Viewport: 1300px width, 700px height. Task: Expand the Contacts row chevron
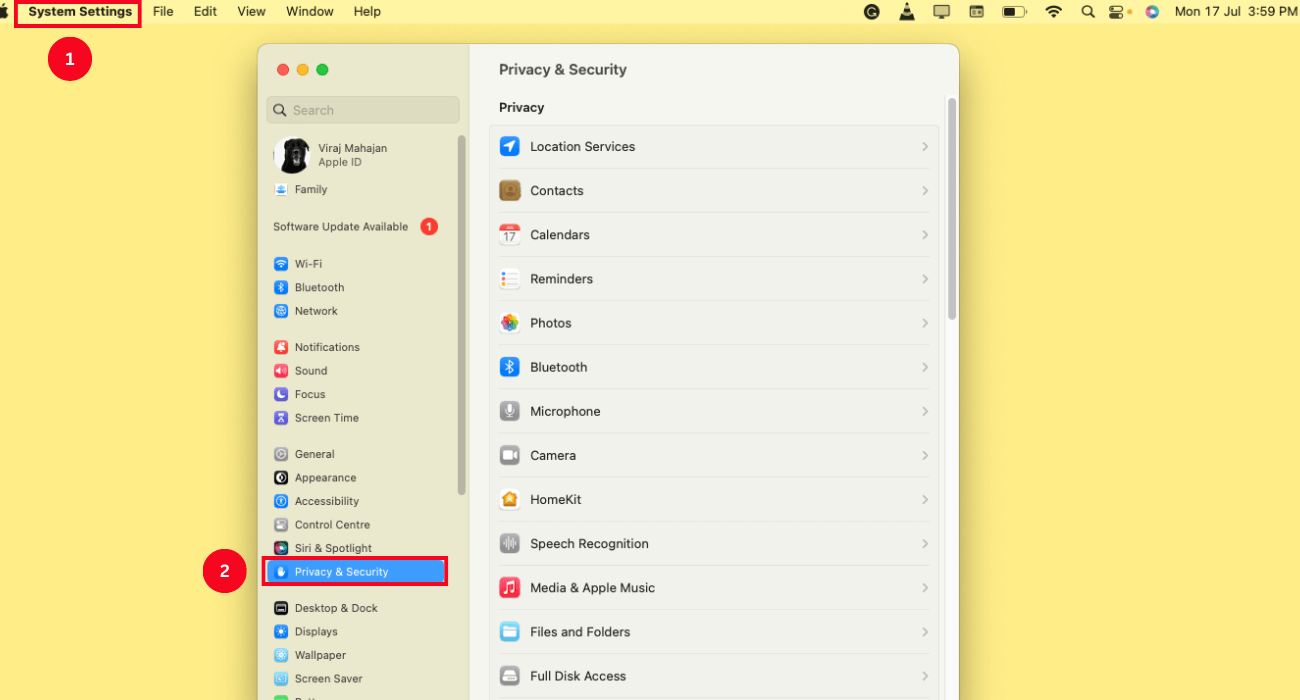925,191
